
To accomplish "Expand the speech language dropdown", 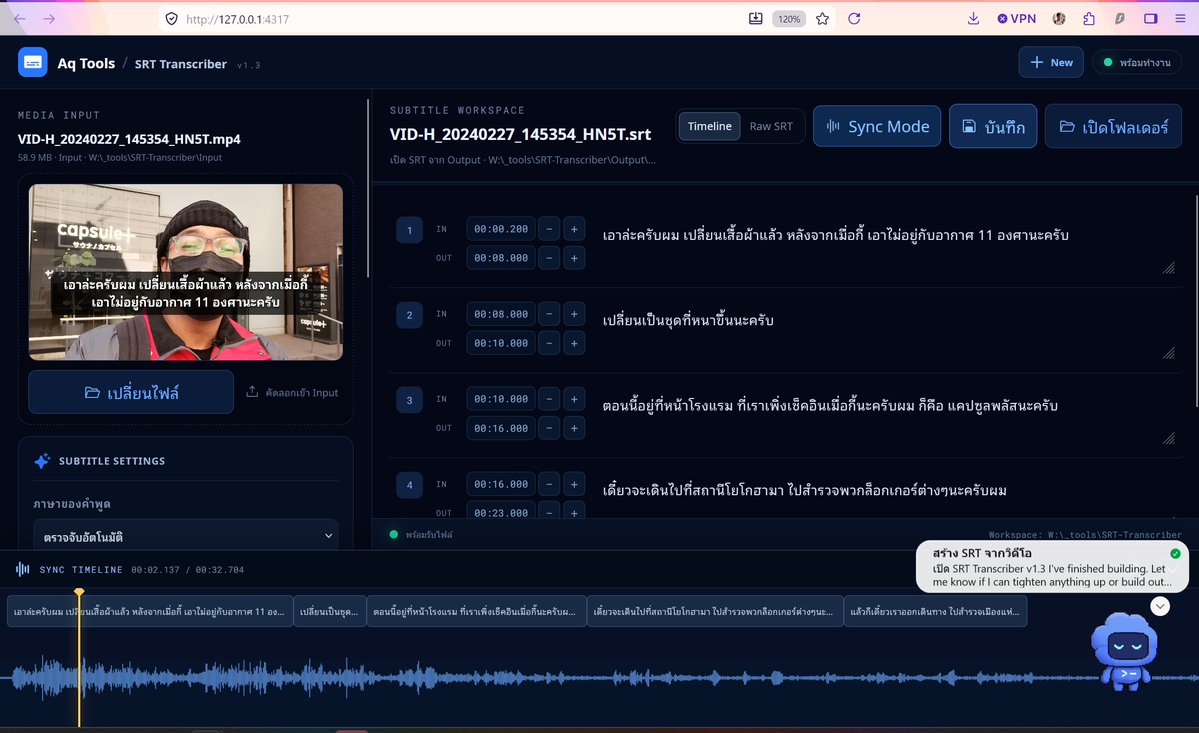I will (x=186, y=536).
